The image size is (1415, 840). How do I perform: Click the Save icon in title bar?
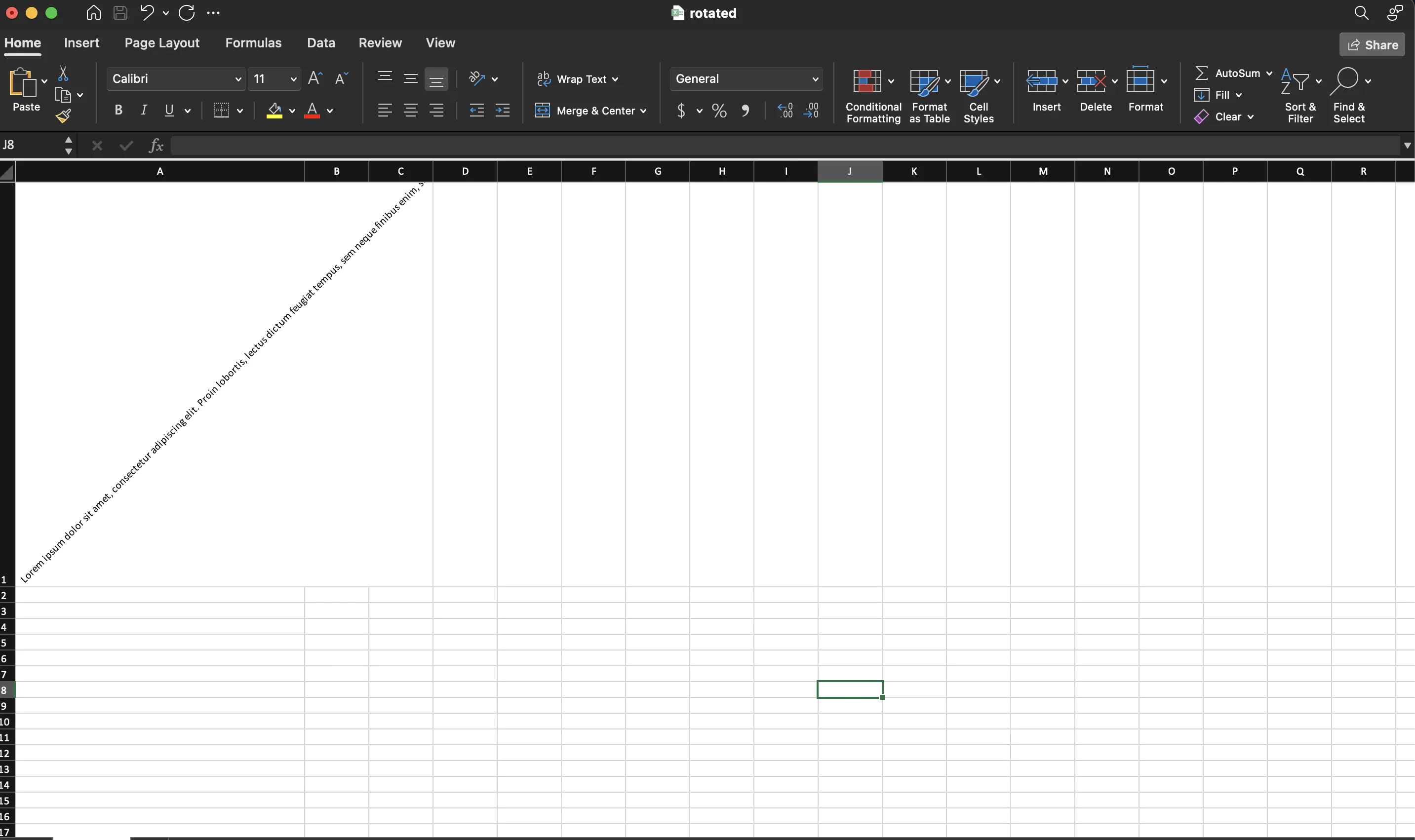click(x=120, y=12)
